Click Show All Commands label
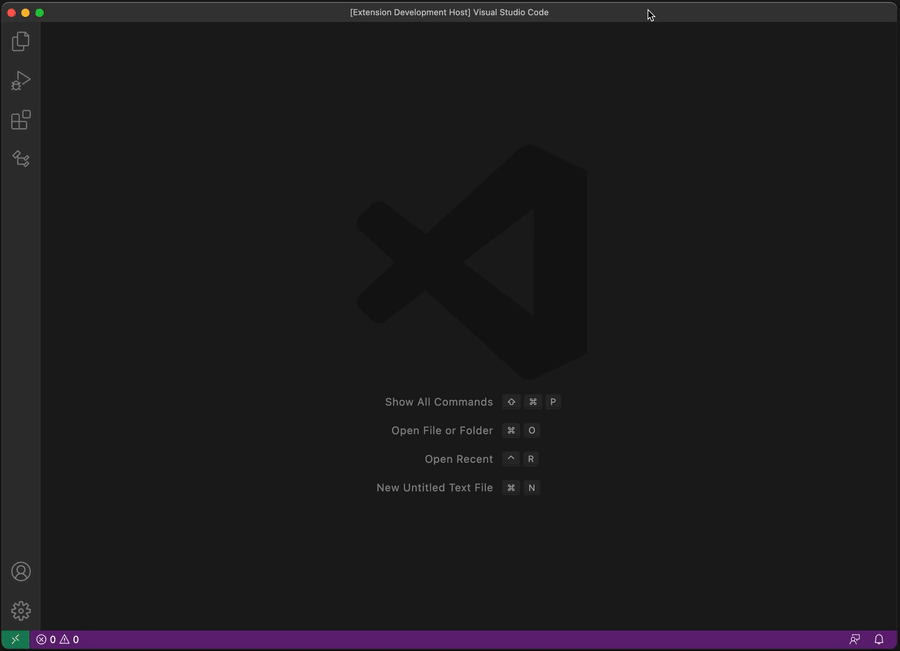Viewport: 900px width, 651px height. coord(439,402)
